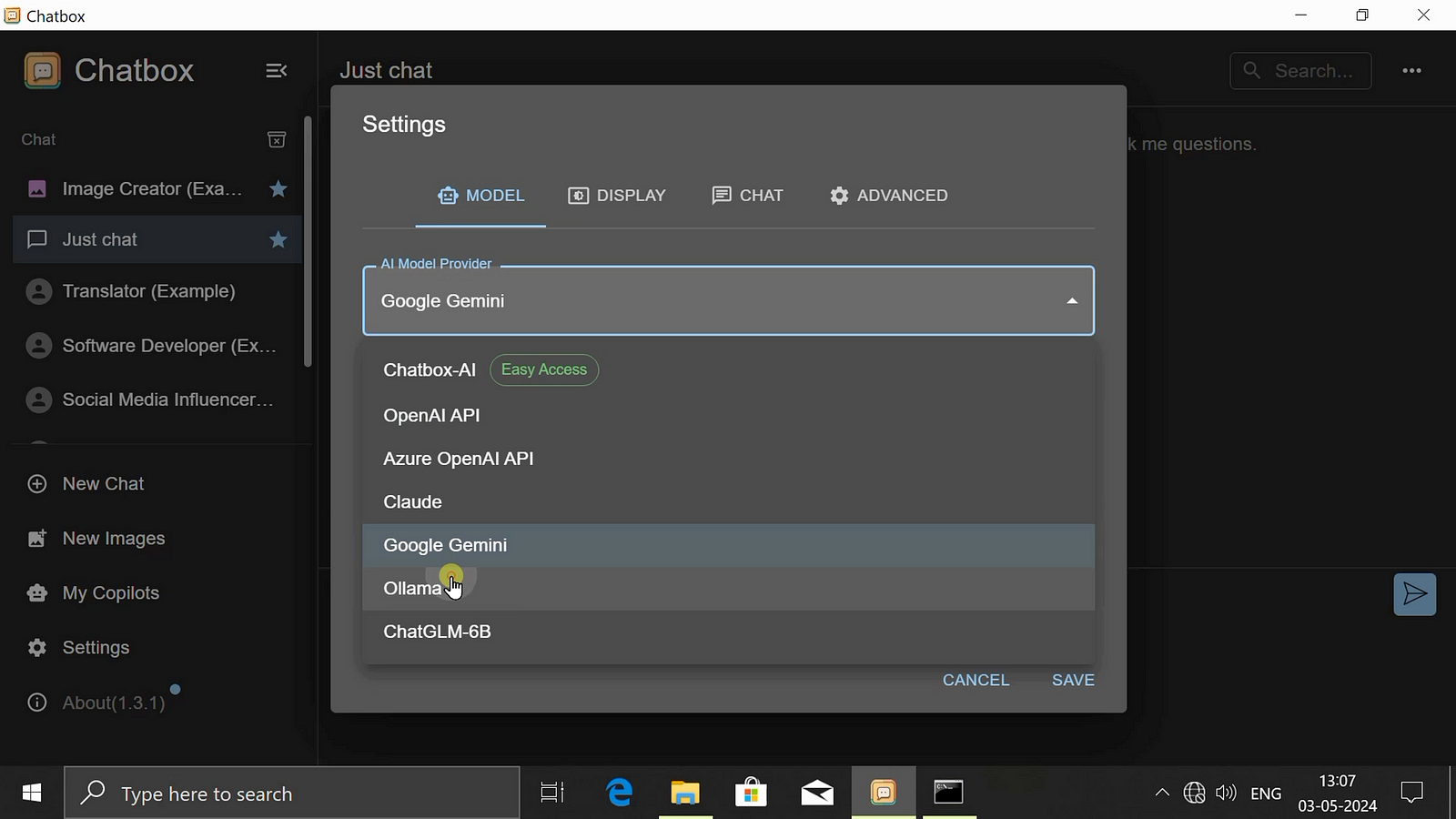Click the archive icon next to Chat
This screenshot has height=819, width=1456.
pyautogui.click(x=277, y=139)
